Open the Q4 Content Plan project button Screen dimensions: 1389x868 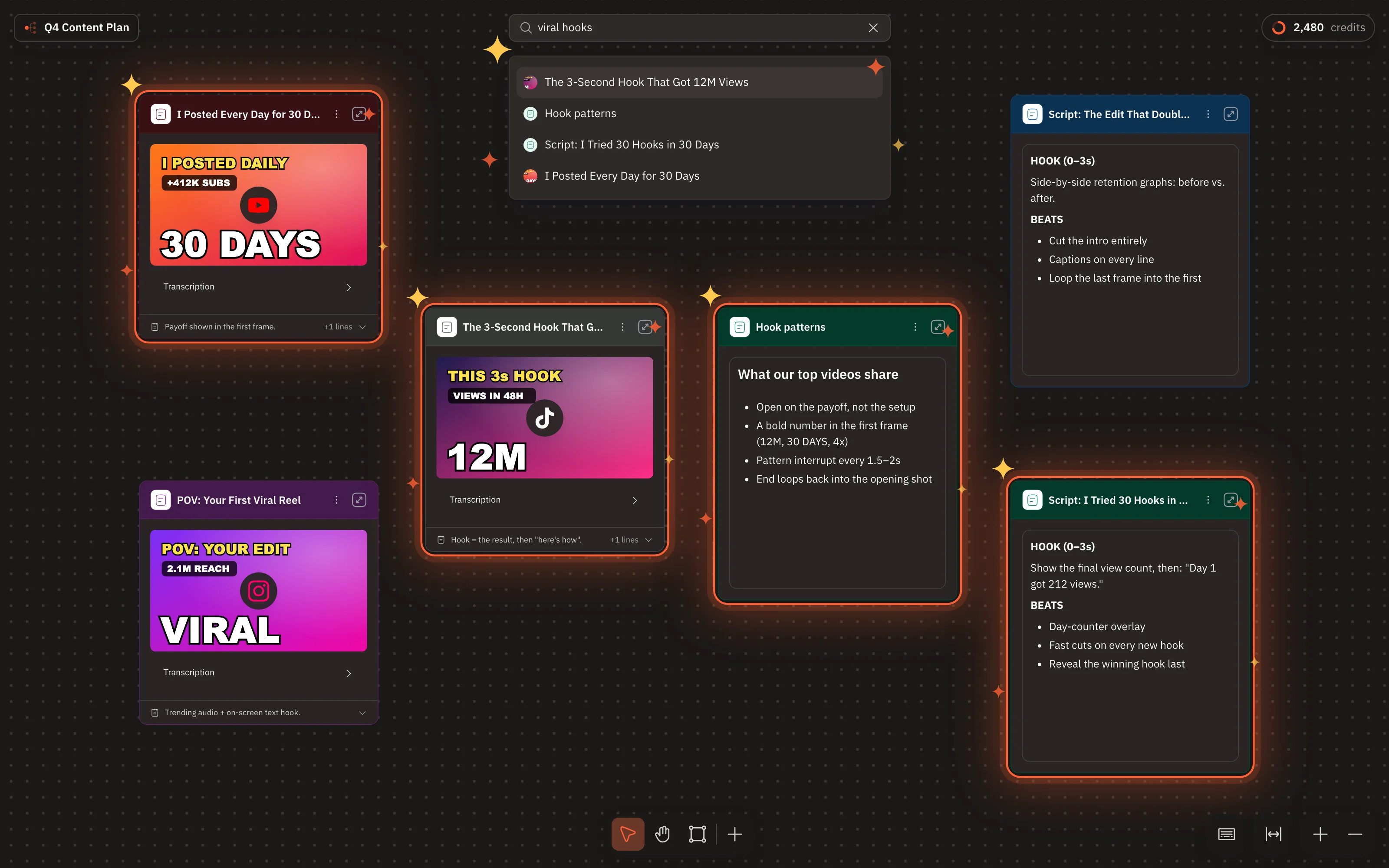click(x=76, y=27)
